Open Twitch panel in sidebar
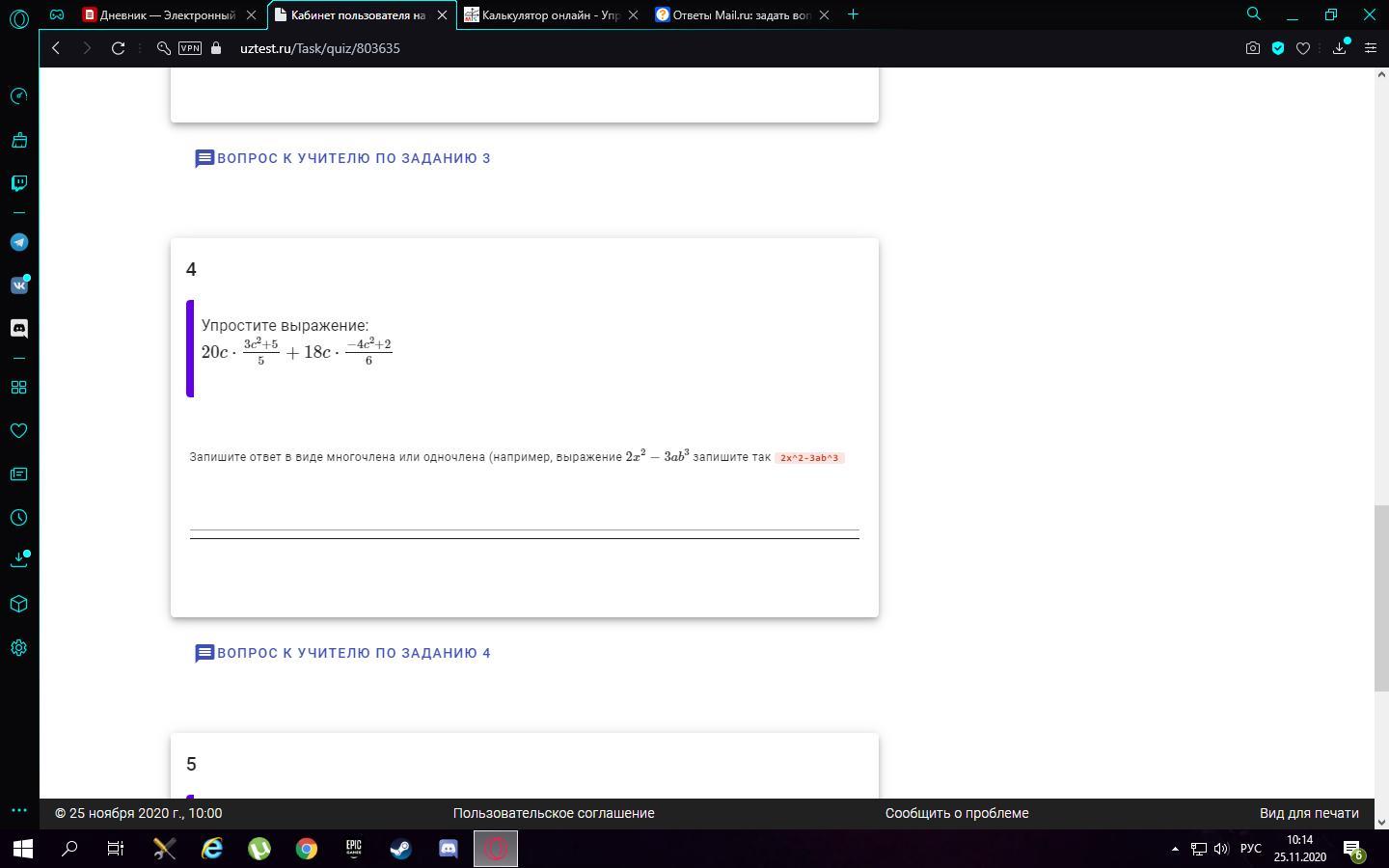Viewport: 1389px width, 868px height. (x=18, y=182)
